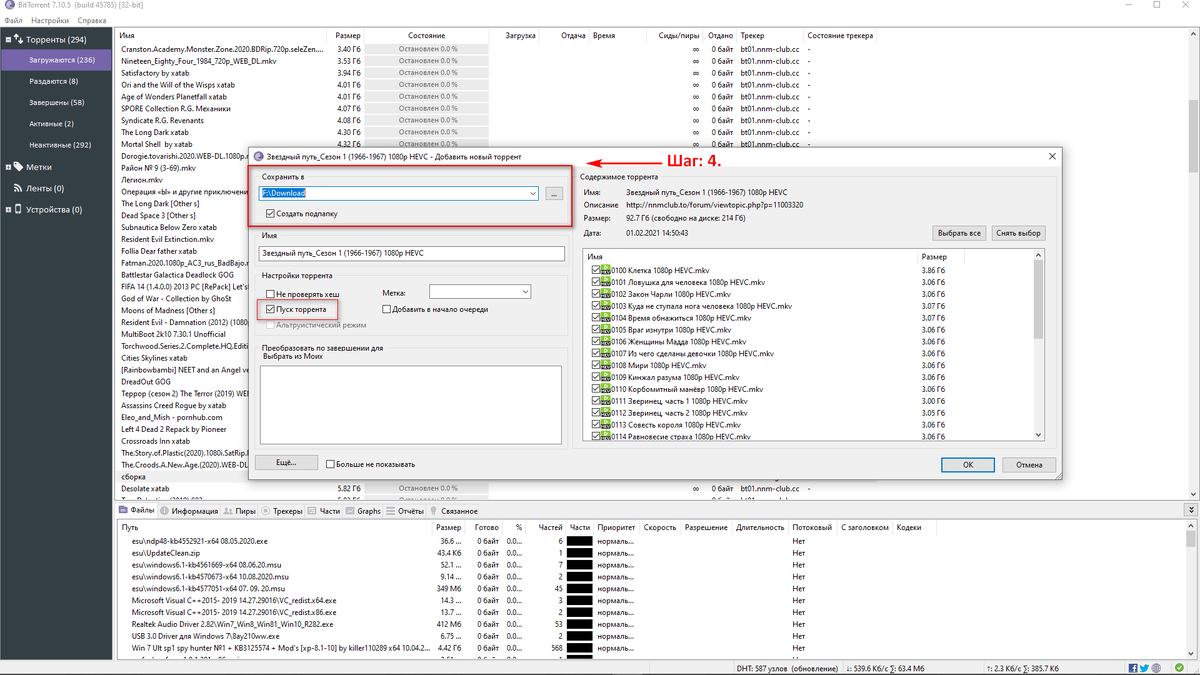
Task: Open the save path dropdown arrow
Action: (534, 193)
